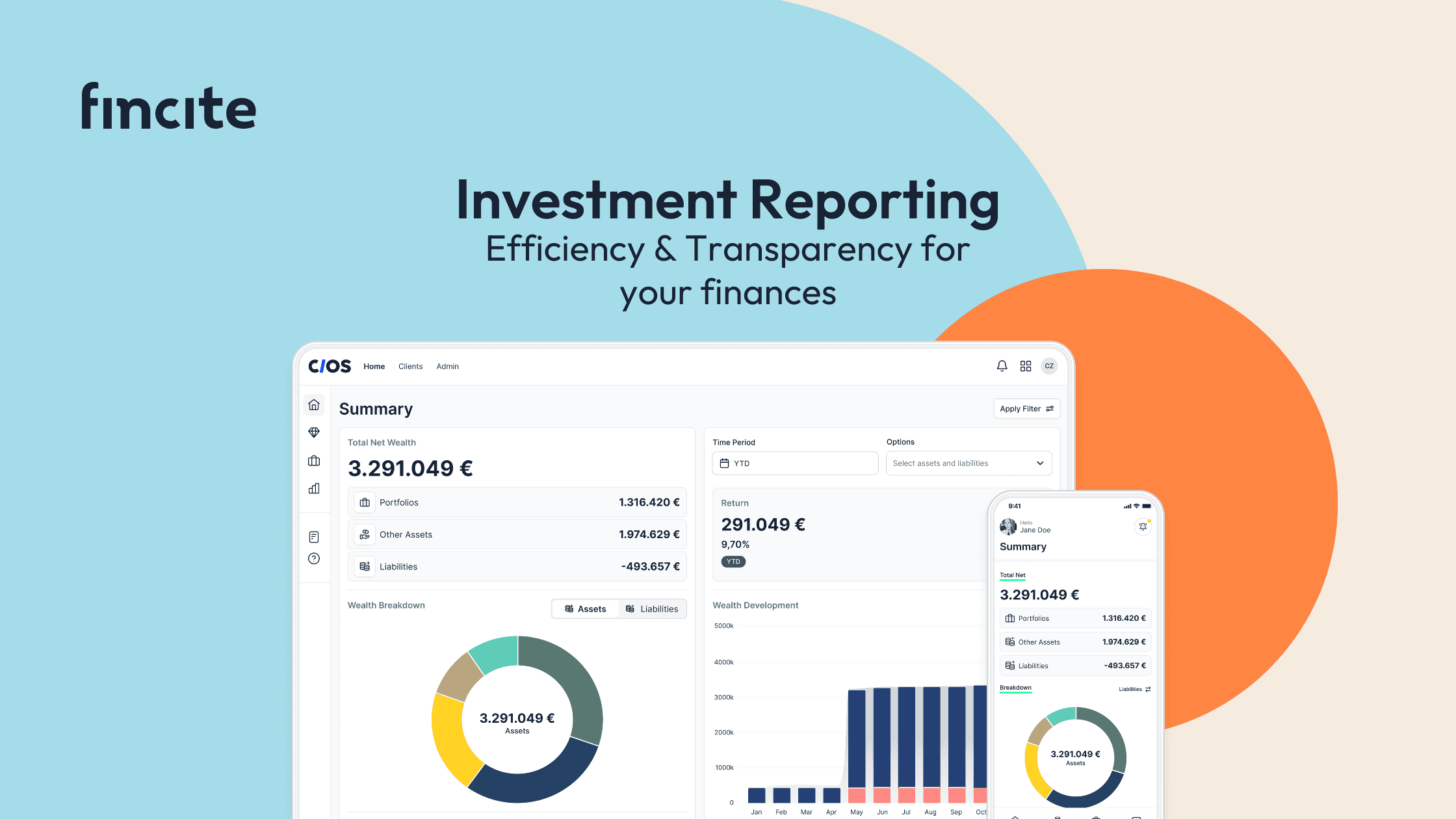The image size is (1456, 819).
Task: Toggle the Liabilities switch on phone breakdown
Action: [1135, 689]
